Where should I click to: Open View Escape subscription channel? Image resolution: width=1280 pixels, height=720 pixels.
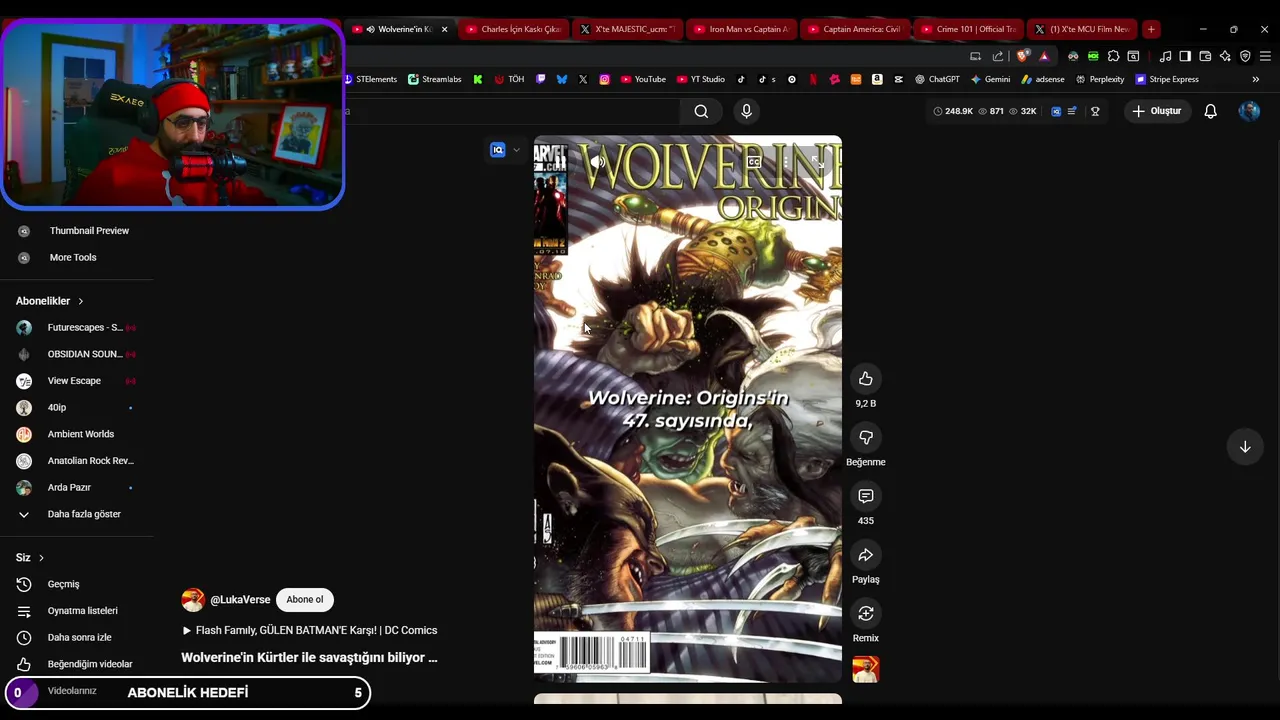[x=76, y=381]
